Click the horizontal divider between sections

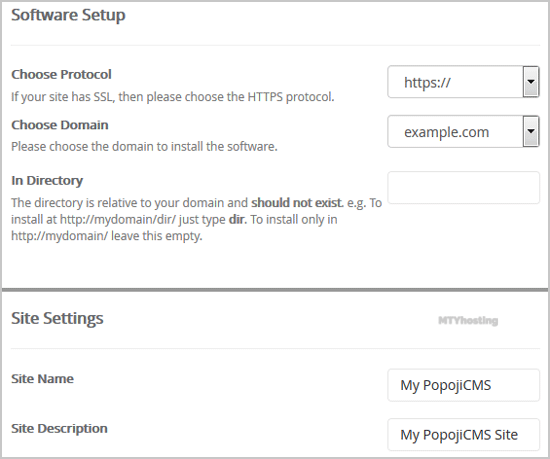pos(275,290)
